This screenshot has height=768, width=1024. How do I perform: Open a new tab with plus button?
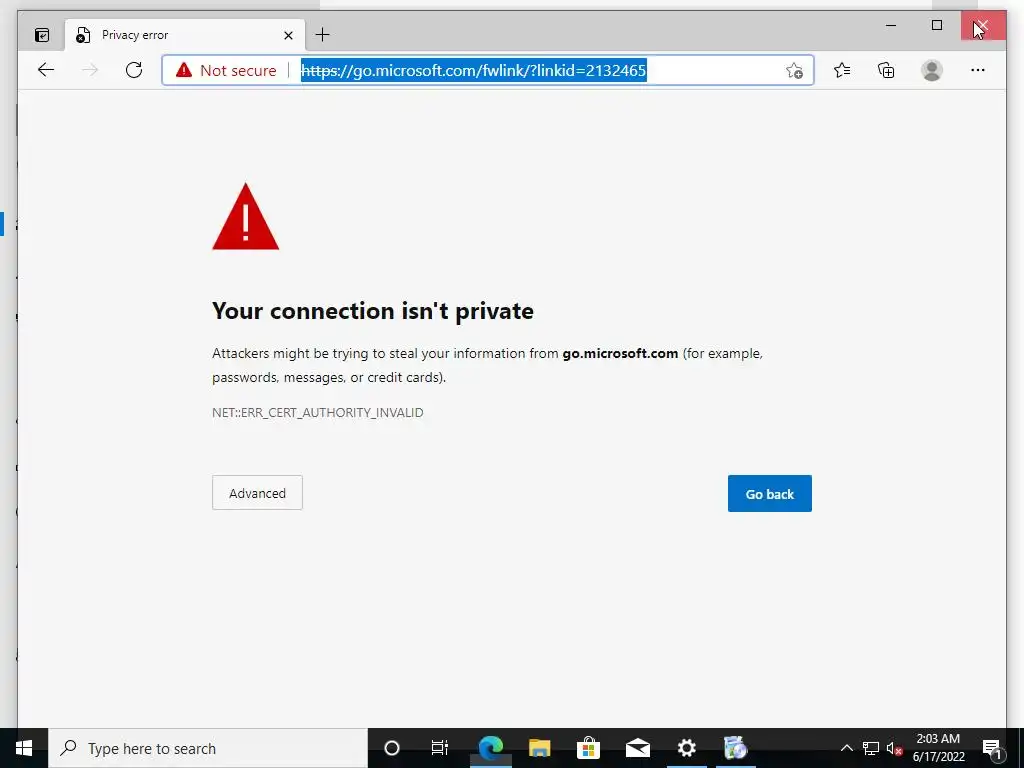323,35
